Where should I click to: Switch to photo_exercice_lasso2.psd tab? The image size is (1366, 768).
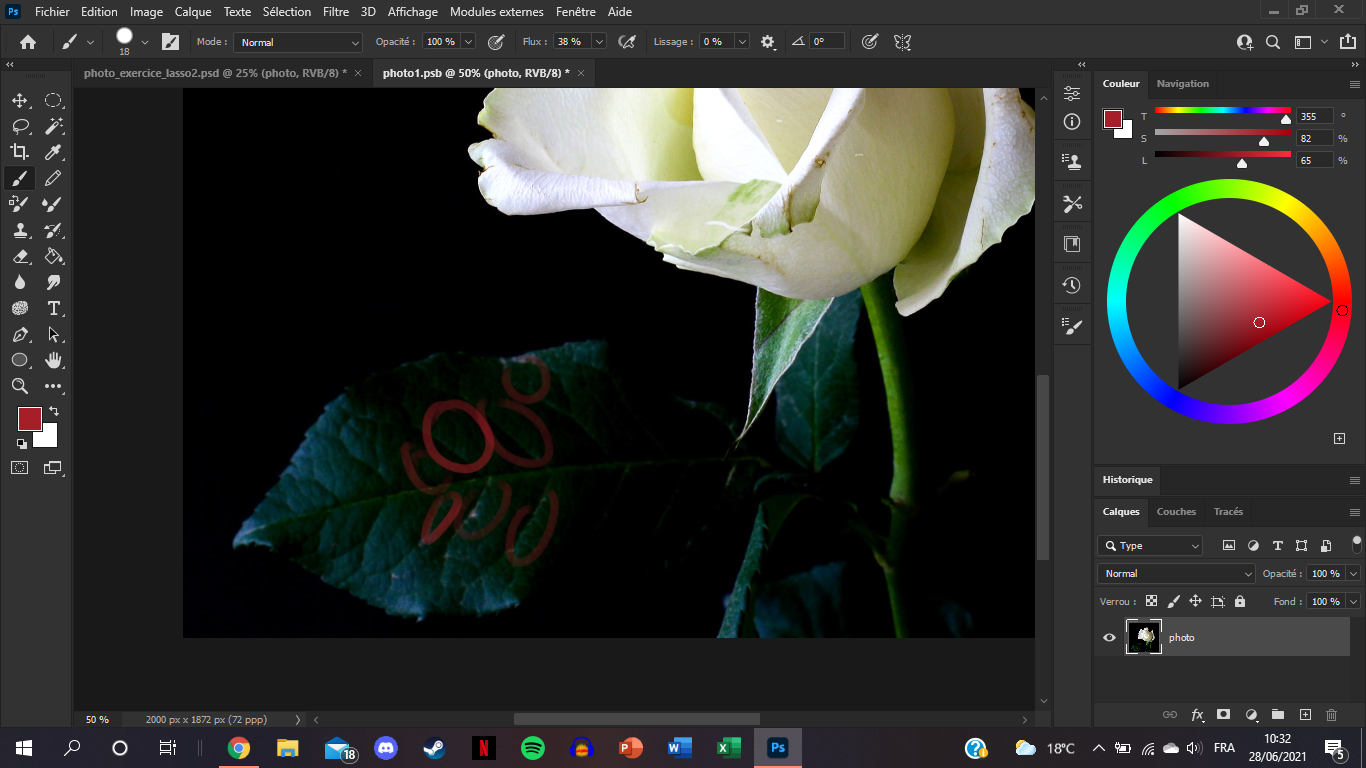click(x=215, y=73)
